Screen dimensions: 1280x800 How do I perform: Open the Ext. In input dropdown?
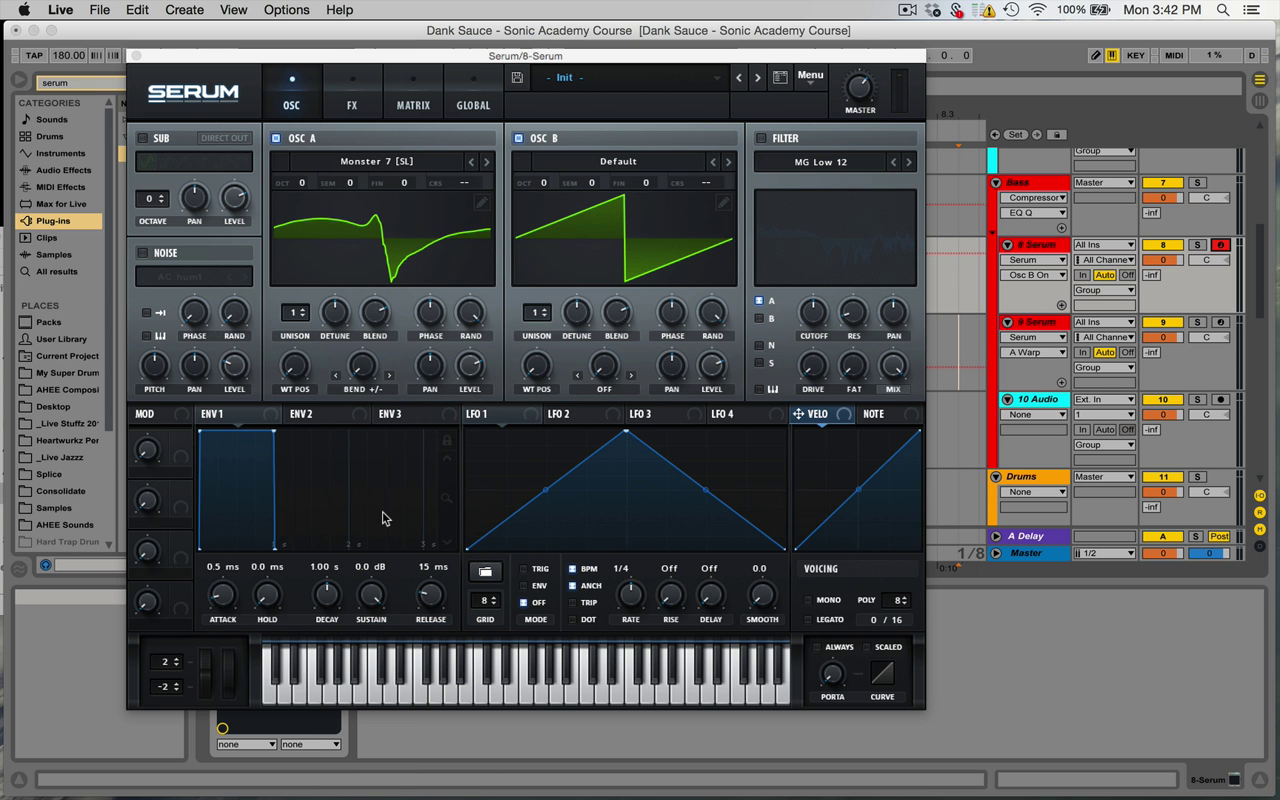1104,400
